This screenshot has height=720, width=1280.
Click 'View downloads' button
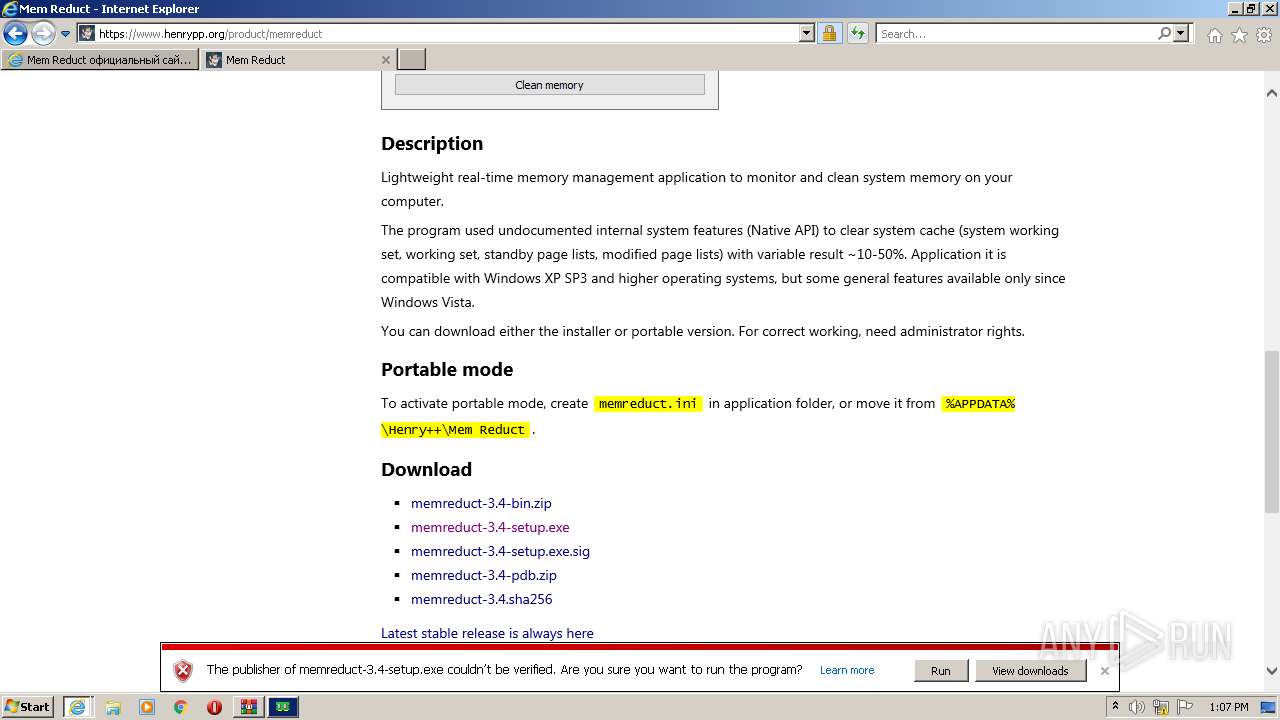point(1030,671)
